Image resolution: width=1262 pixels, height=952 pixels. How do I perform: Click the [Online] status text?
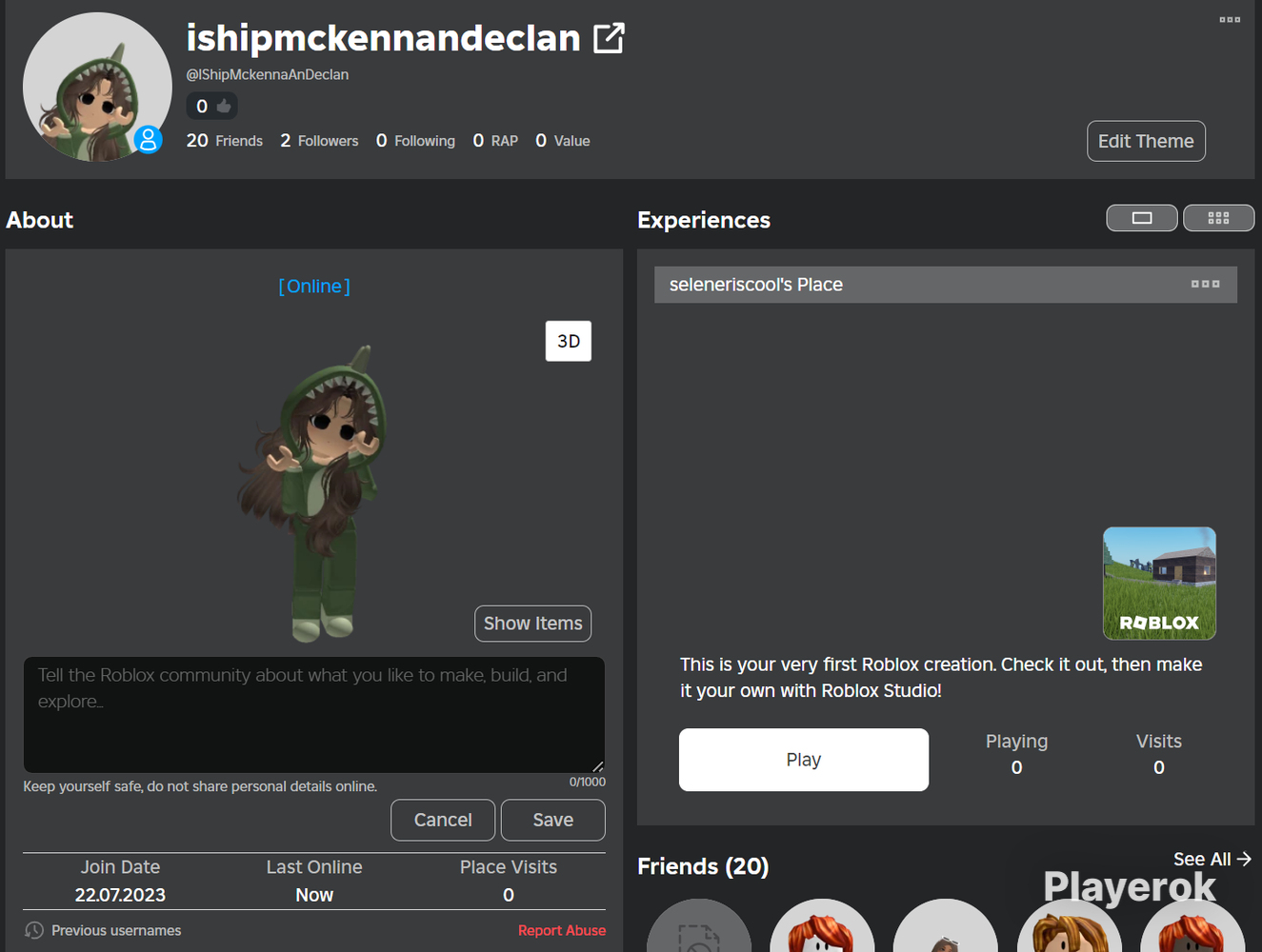tap(314, 286)
